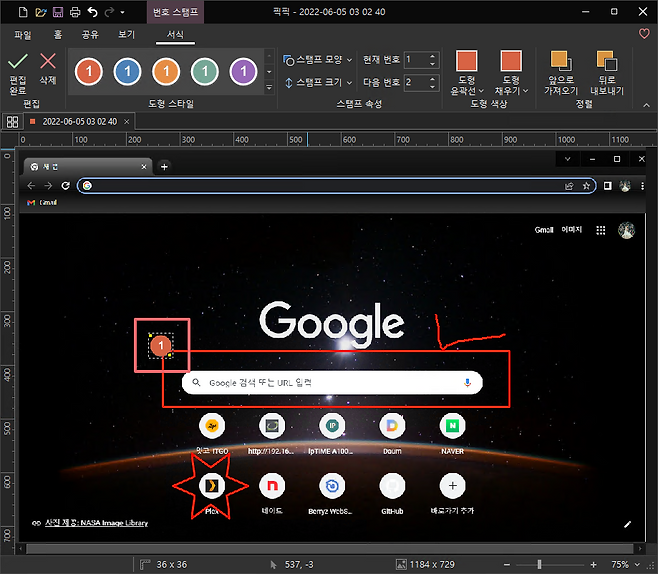This screenshot has width=658, height=574.
Task: Expand the full shape style gallery
Action: [x=269, y=87]
